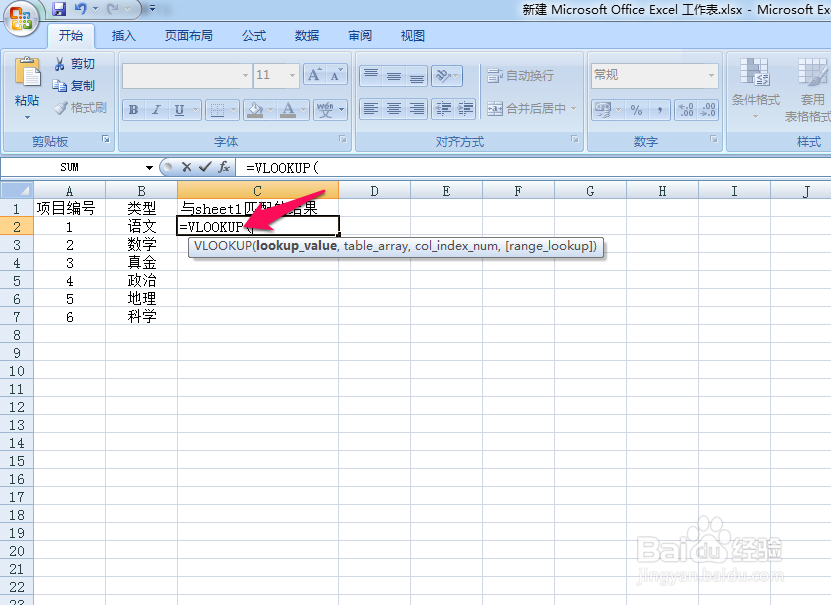Decrease font size with small A
This screenshot has width=831, height=605.
336,75
